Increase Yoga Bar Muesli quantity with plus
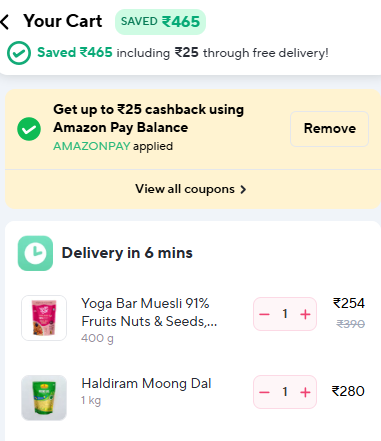Screen dimensions: 381x441 click(x=305, y=314)
